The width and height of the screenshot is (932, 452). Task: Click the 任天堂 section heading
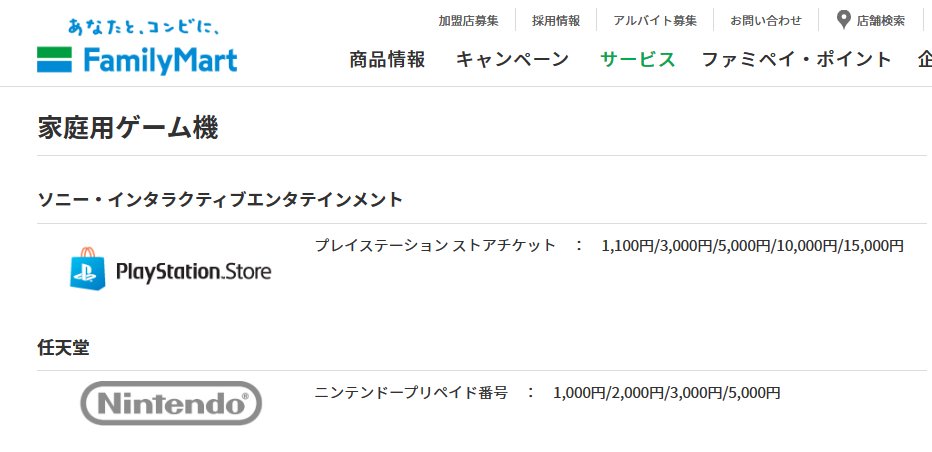pos(63,348)
